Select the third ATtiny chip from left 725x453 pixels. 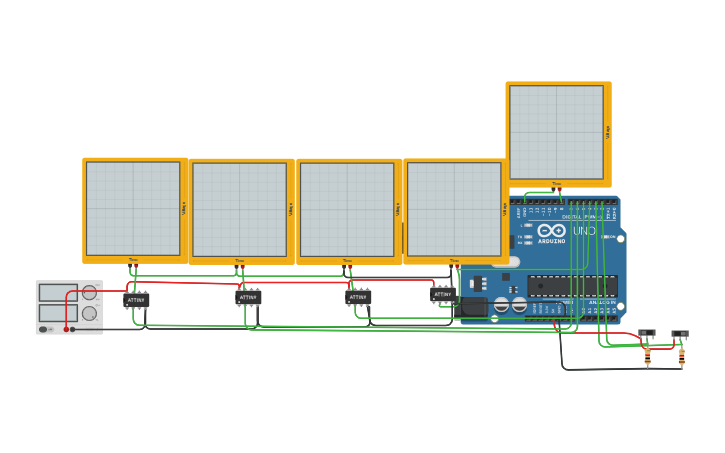(x=358, y=297)
